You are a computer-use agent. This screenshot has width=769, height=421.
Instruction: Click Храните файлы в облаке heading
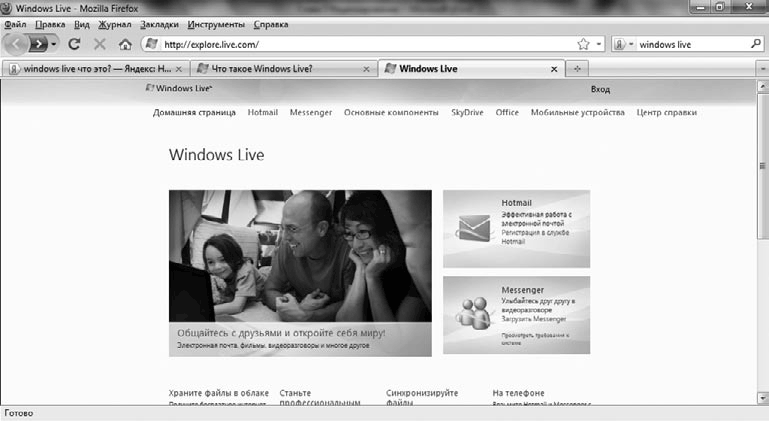219,393
